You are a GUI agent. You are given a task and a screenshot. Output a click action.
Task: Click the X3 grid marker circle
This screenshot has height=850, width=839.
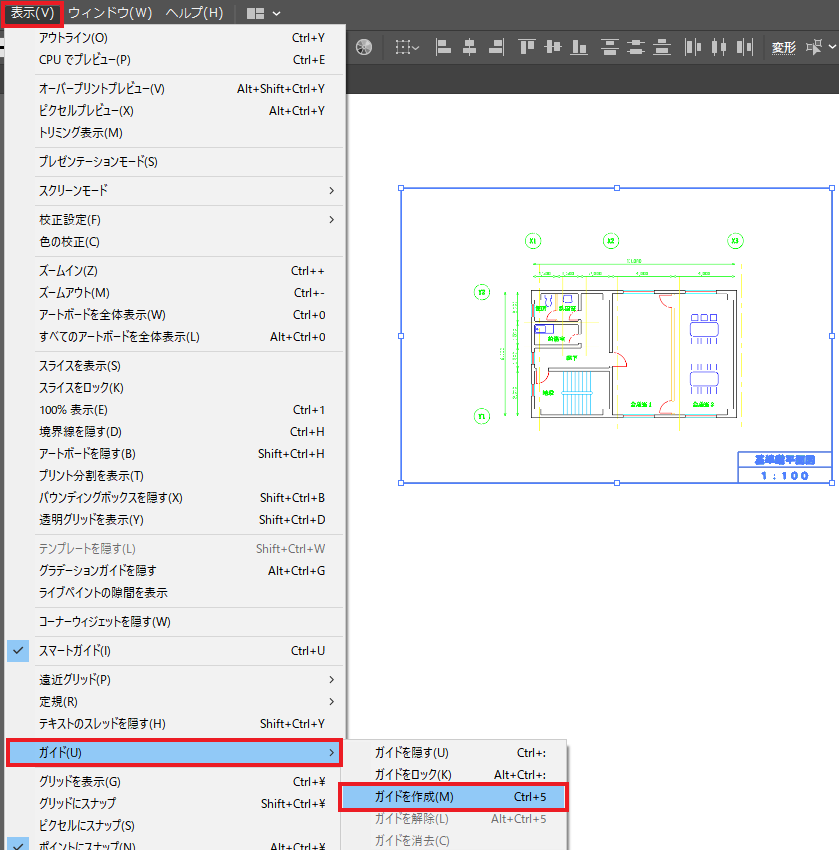coord(735,241)
